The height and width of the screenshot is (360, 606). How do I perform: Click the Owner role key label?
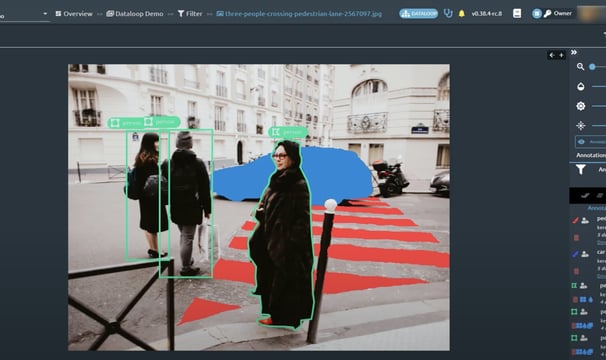point(558,14)
